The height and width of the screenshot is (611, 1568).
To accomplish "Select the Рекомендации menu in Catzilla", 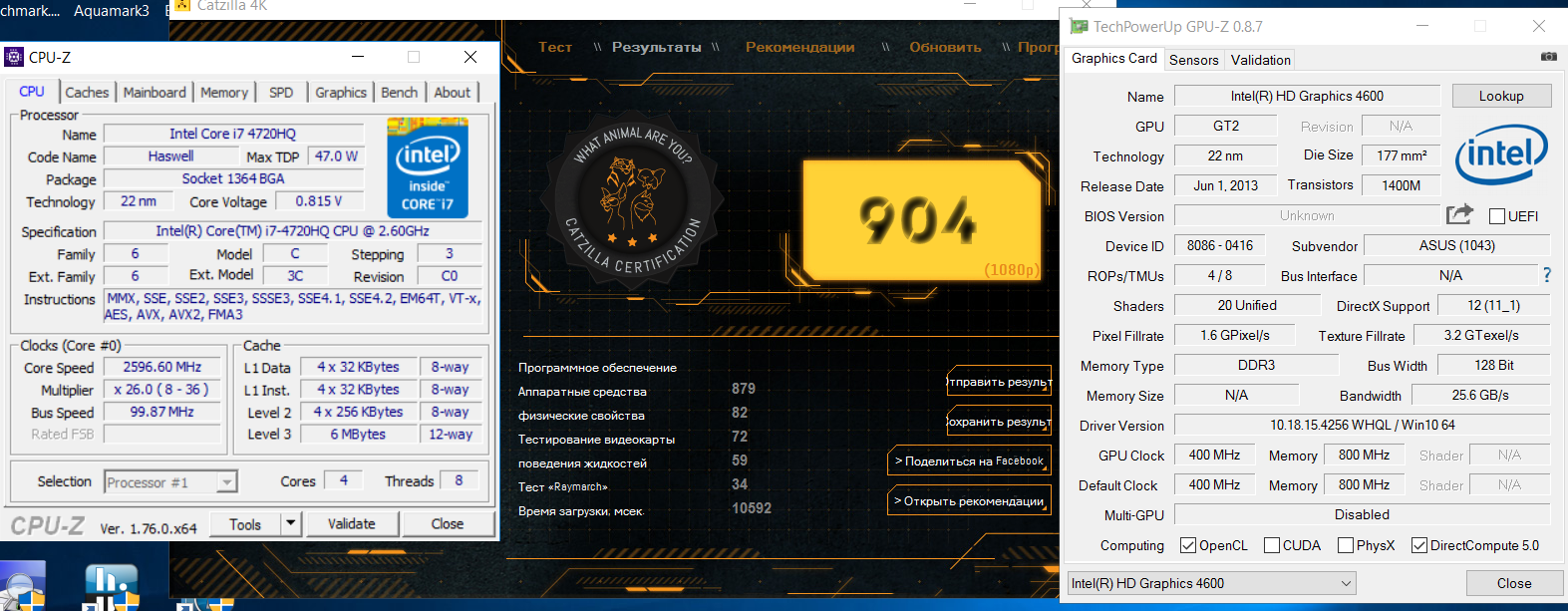I will click(x=799, y=47).
